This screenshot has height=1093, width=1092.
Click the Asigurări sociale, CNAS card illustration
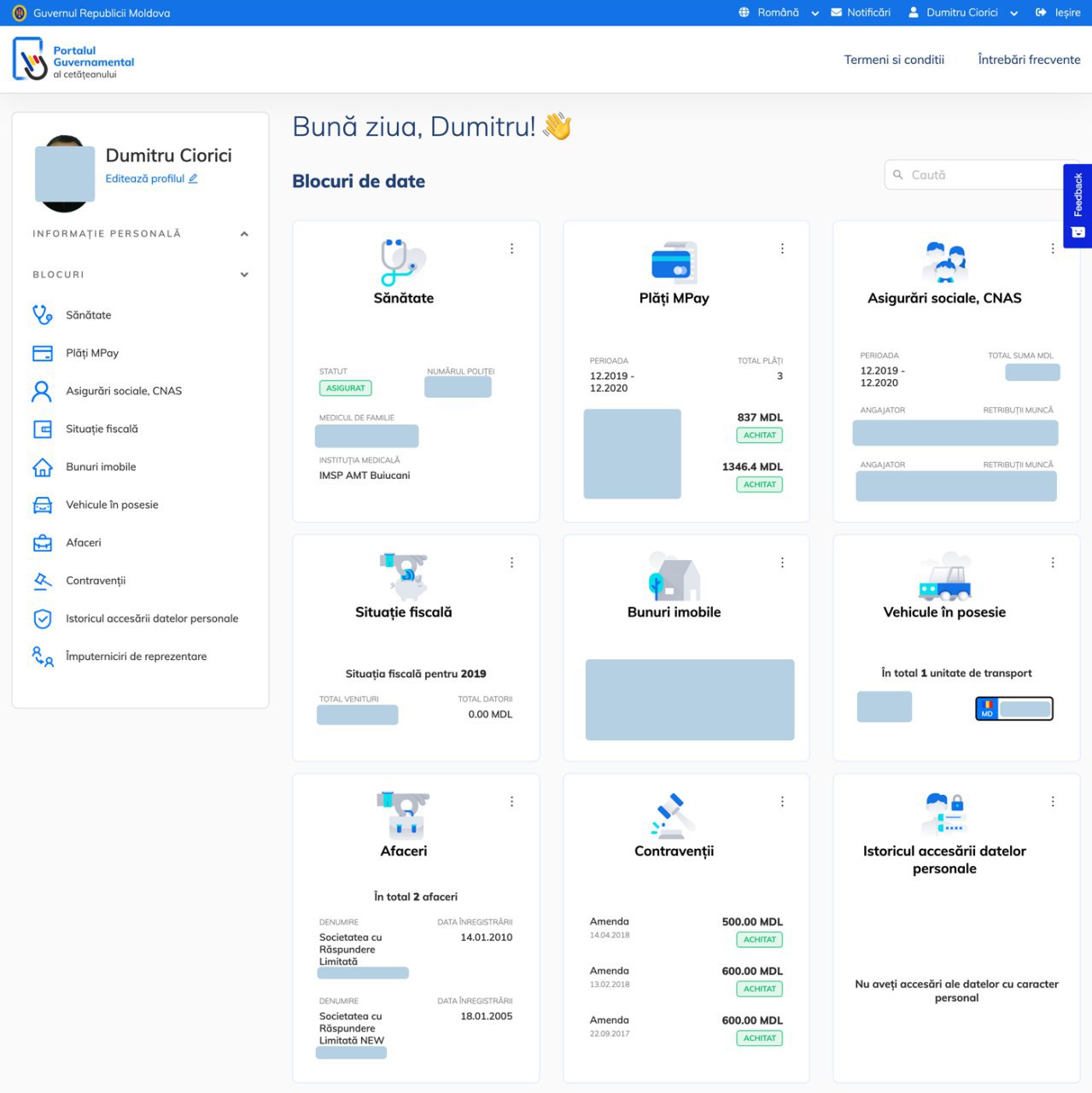944,262
